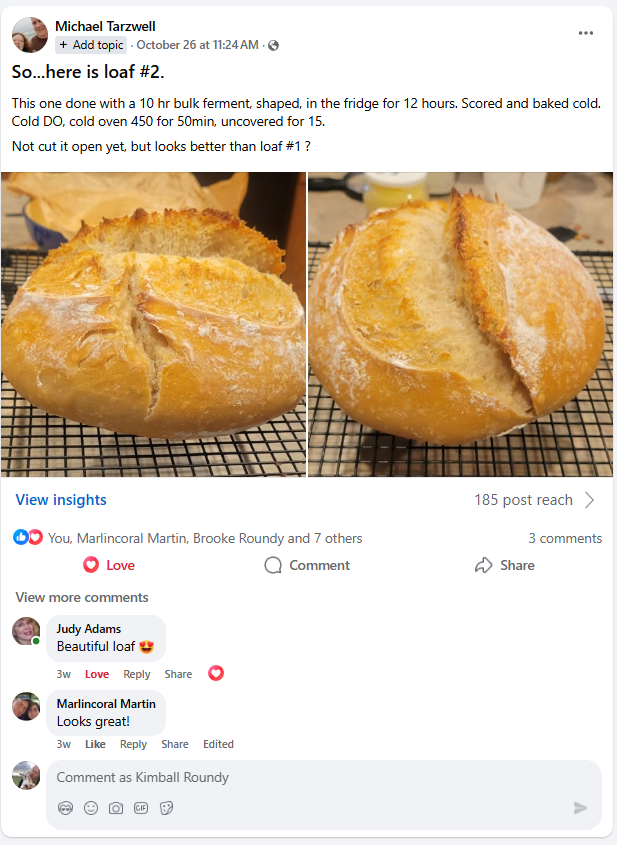Toggle Love on Judy Adams' comment

point(97,674)
